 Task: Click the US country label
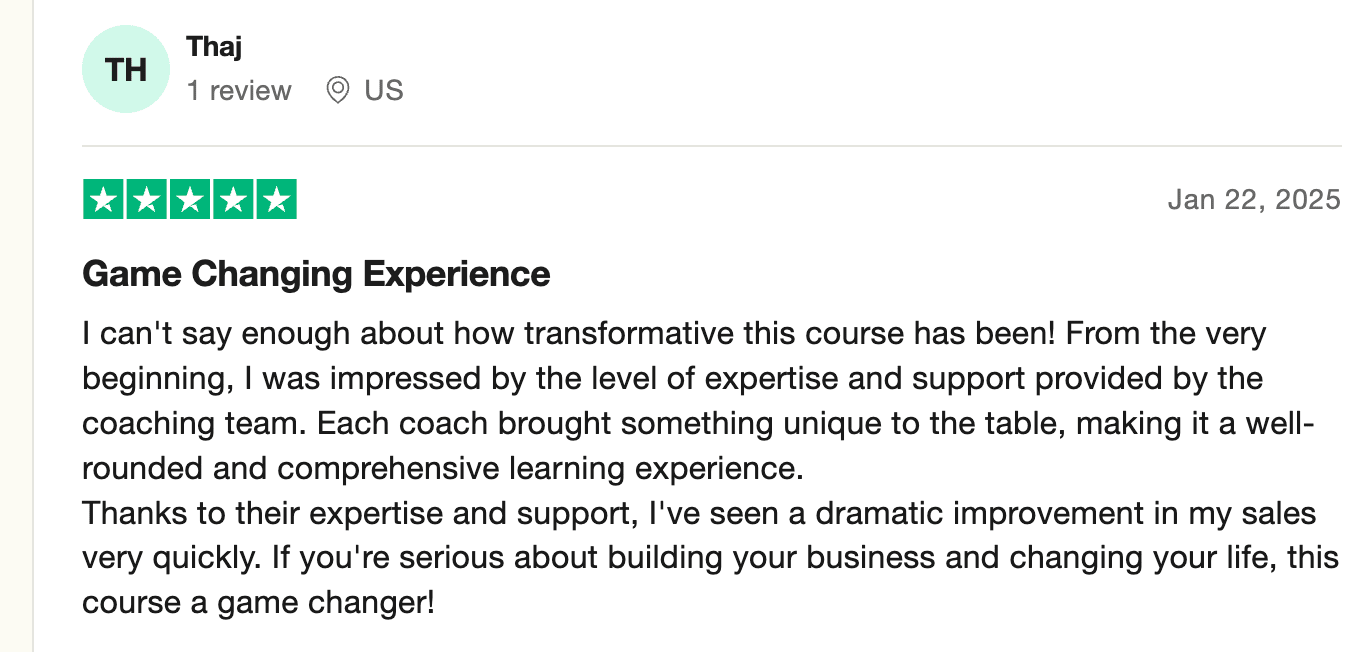383,91
